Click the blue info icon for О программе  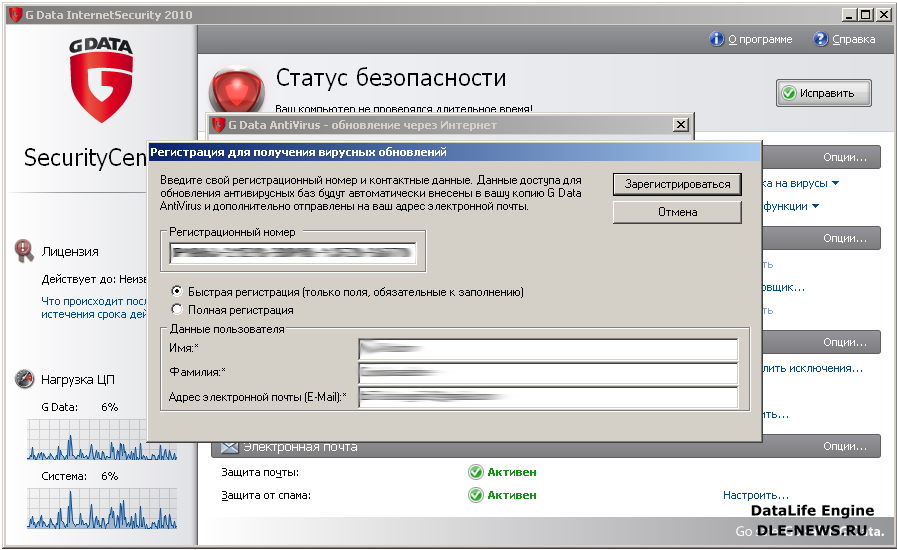716,39
